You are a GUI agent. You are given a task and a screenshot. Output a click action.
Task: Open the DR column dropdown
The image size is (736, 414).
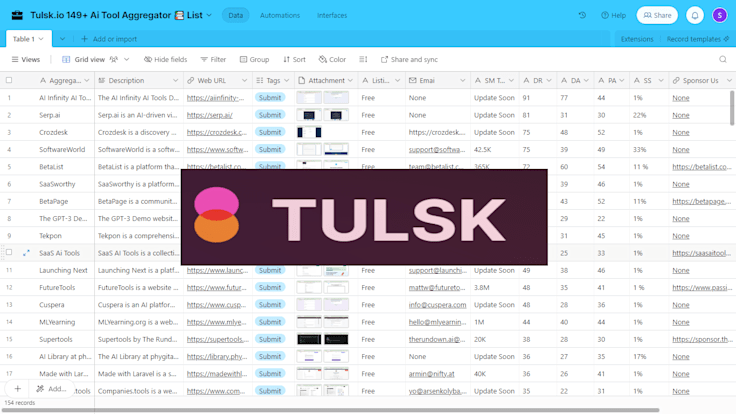point(549,81)
